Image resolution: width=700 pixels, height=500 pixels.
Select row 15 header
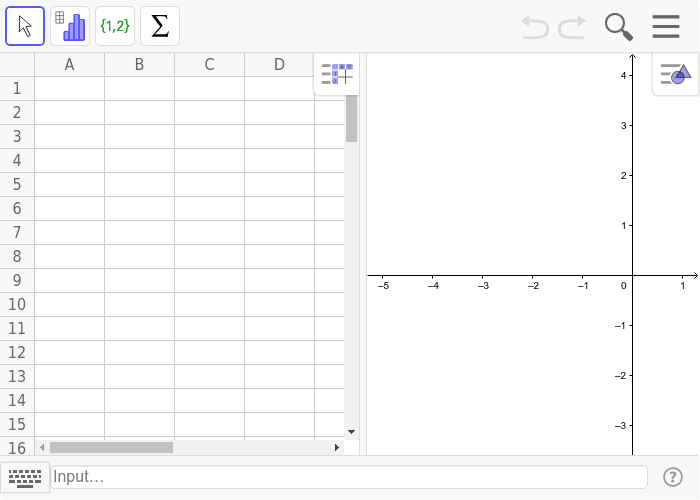tap(17, 425)
